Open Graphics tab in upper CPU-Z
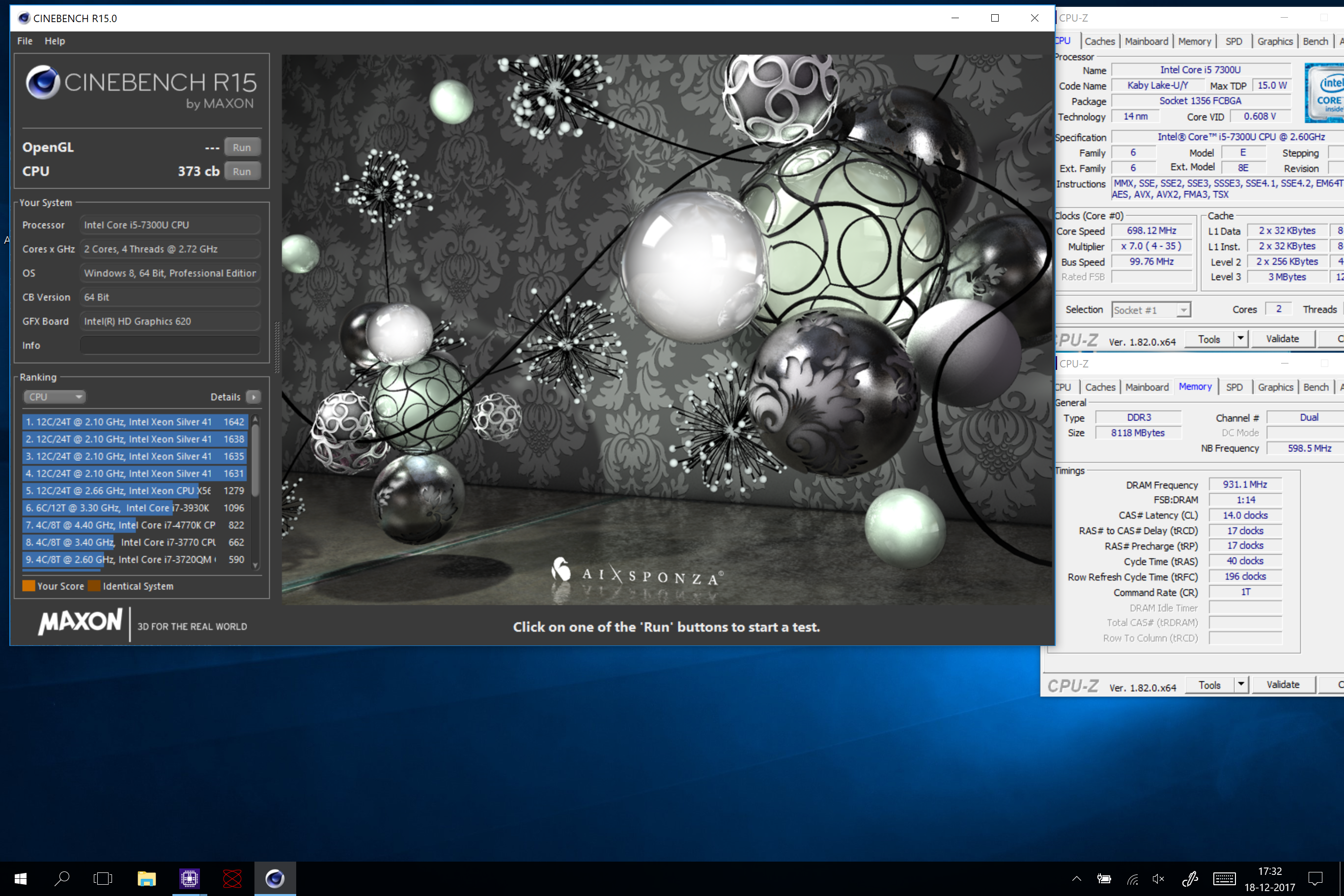 [1275, 41]
